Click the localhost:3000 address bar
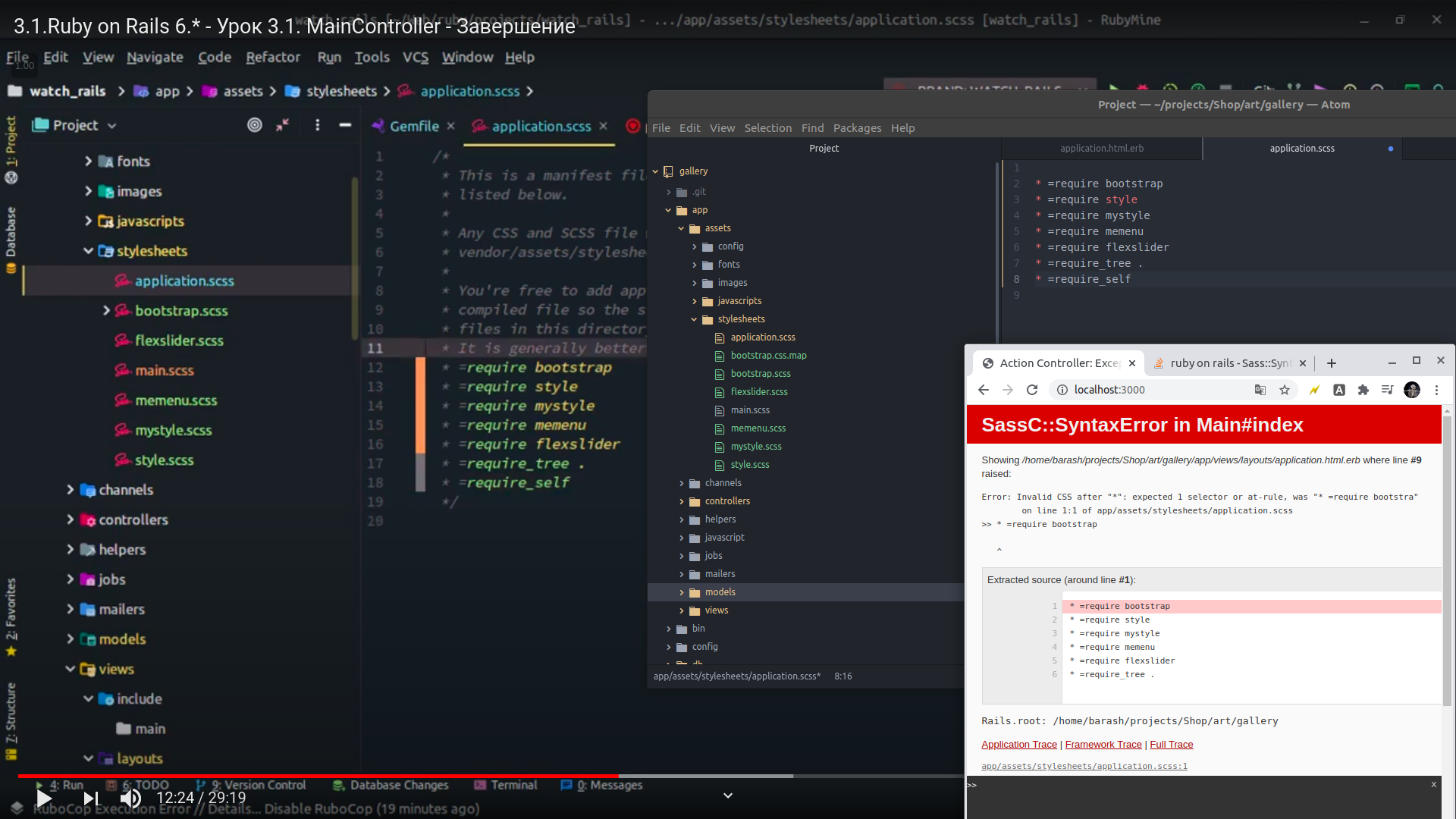 [1153, 390]
